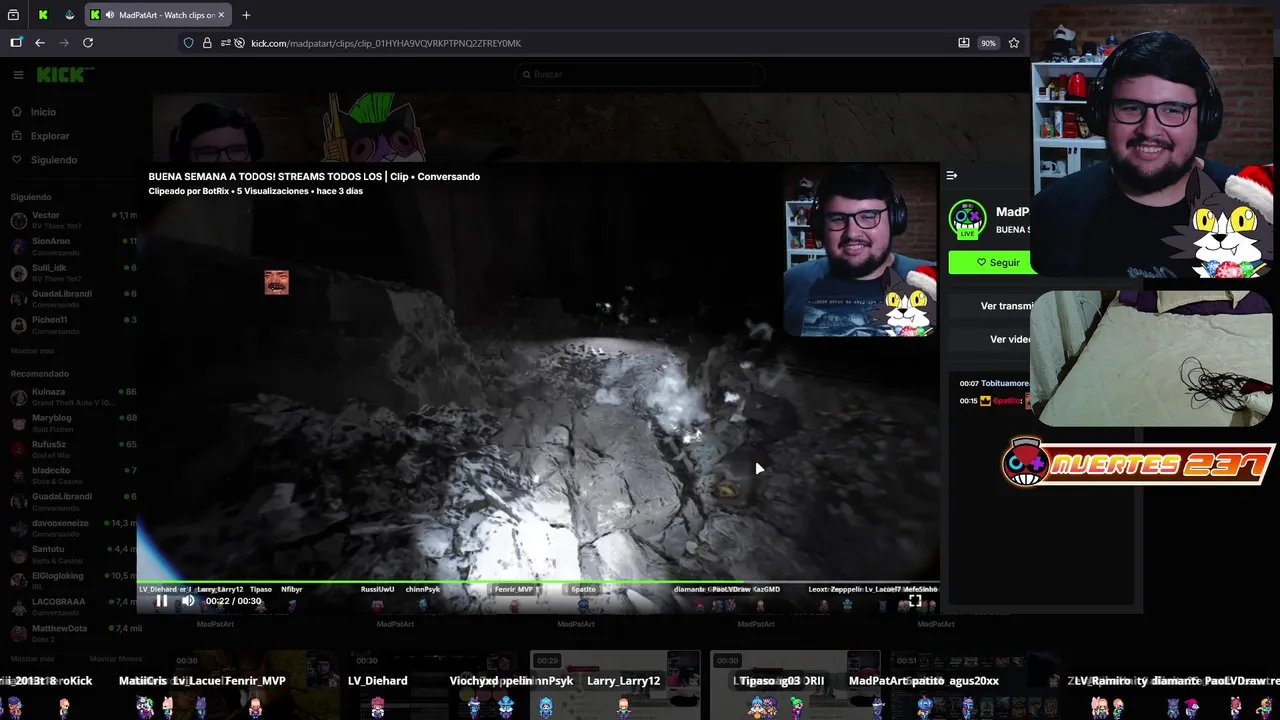Open a new browser tab
1280x720 pixels.
(246, 15)
